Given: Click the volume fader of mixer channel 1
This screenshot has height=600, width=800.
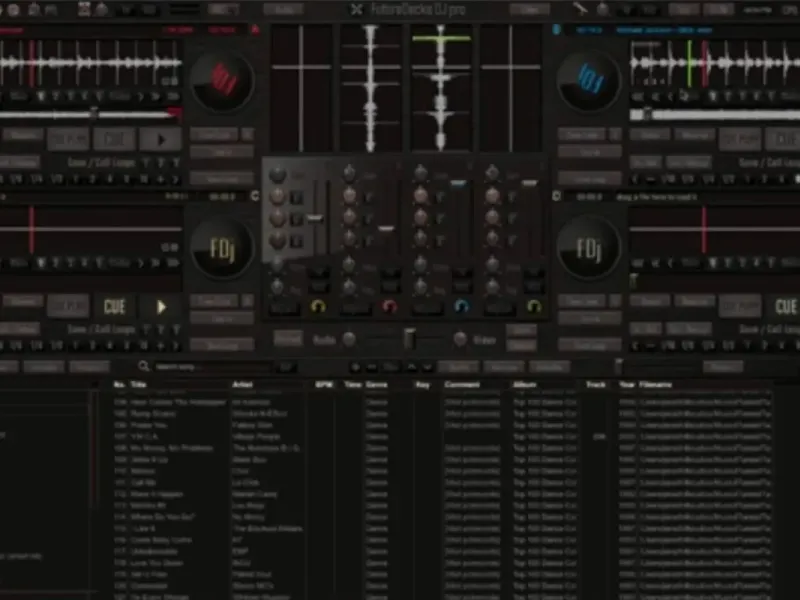Looking at the screenshot, I should 315,218.
